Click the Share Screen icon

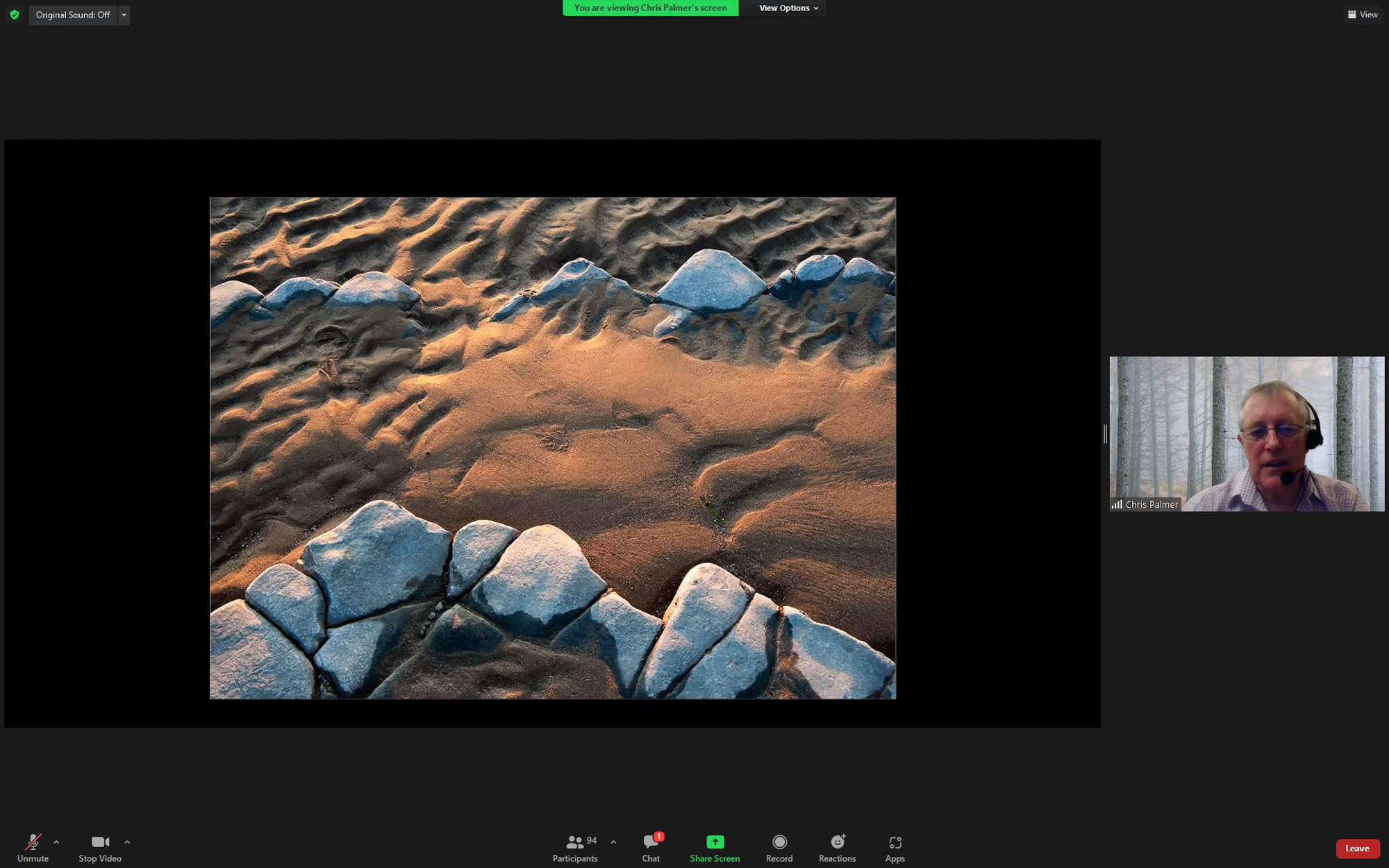tap(715, 842)
